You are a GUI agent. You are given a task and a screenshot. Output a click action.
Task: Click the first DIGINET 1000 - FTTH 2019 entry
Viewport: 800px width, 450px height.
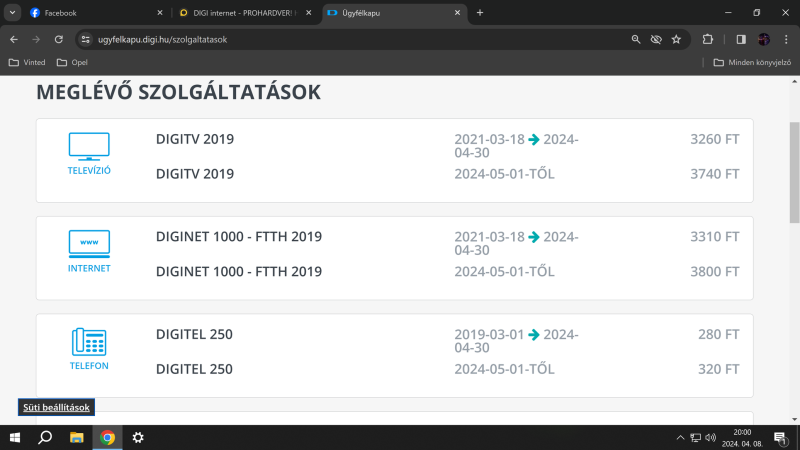click(239, 237)
